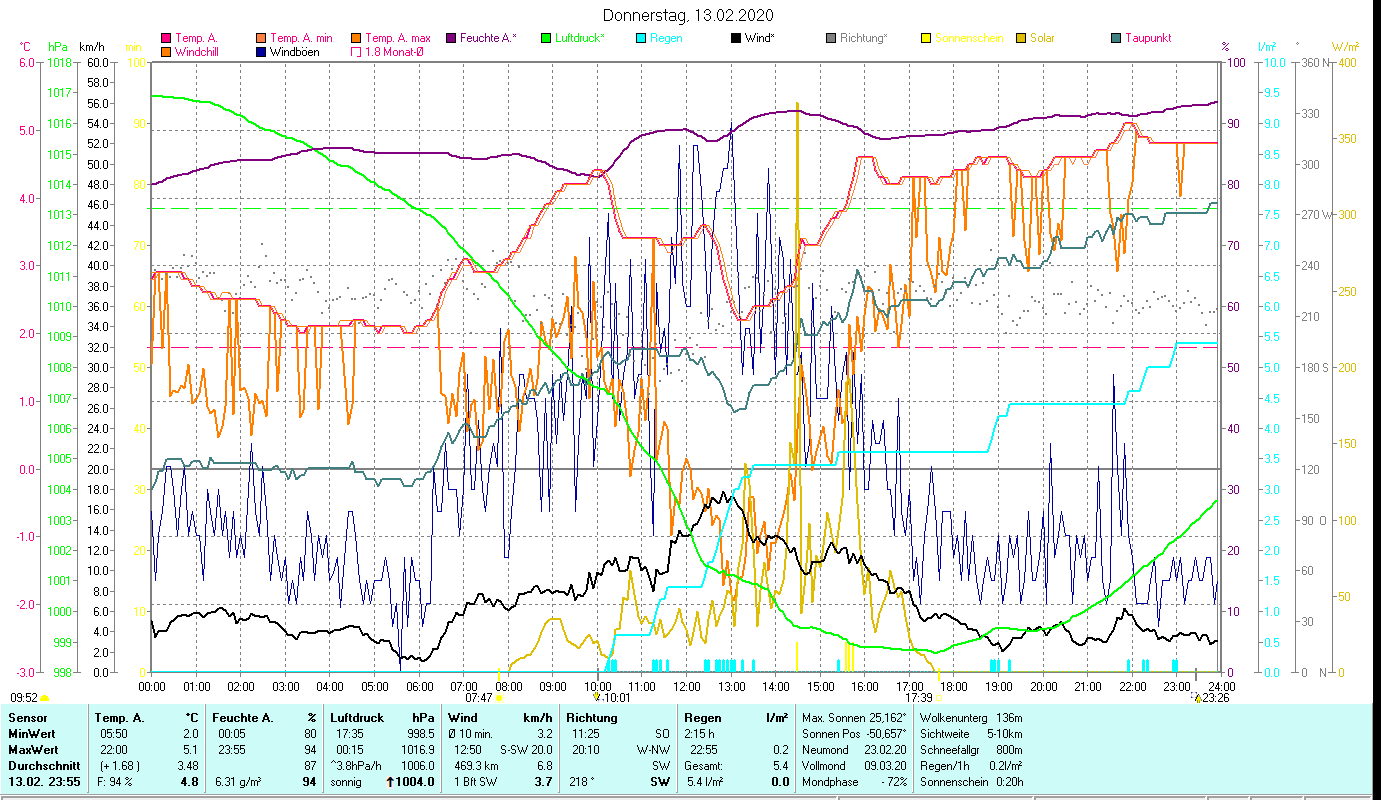Viewport: 1381px width, 800px height.
Task: Click the Wolkenunterg 136m entry
Action: pos(971,718)
